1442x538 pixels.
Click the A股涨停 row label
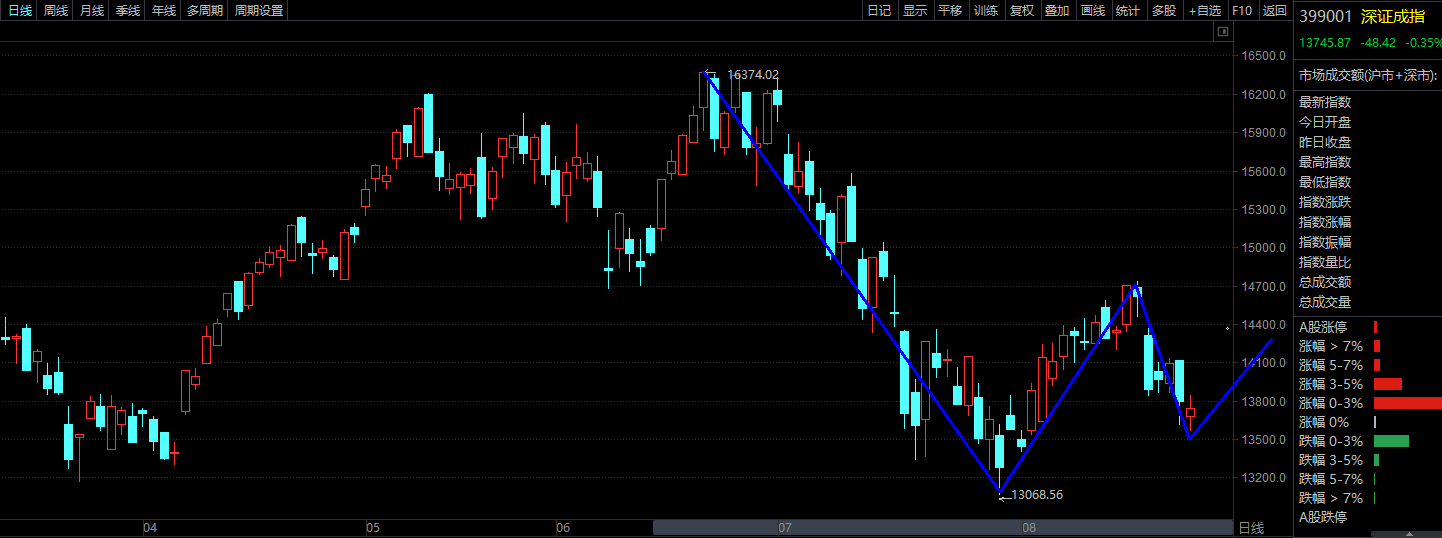(x=1323, y=327)
